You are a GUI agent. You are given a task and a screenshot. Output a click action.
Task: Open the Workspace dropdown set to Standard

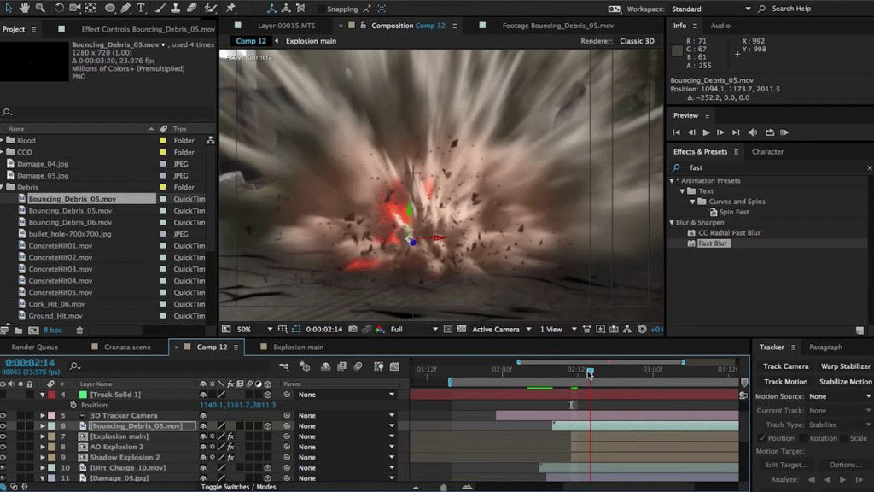(x=711, y=9)
